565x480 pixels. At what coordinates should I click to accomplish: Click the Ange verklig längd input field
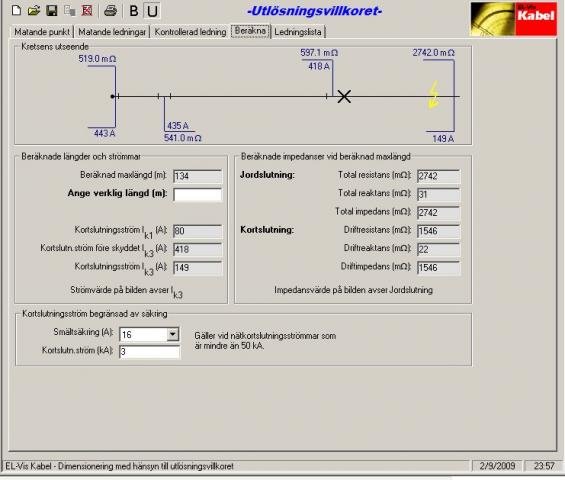(x=197, y=194)
